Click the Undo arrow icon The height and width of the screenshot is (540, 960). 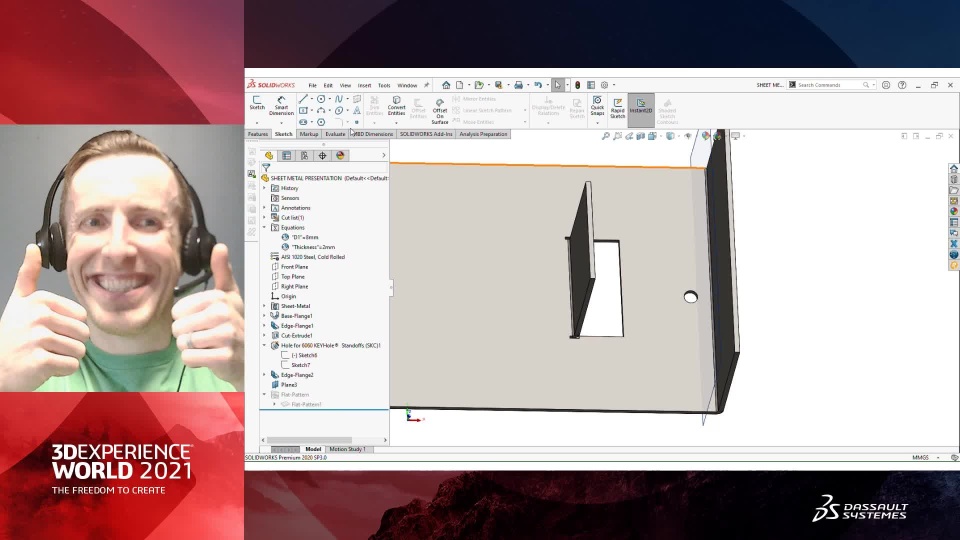tap(538, 85)
